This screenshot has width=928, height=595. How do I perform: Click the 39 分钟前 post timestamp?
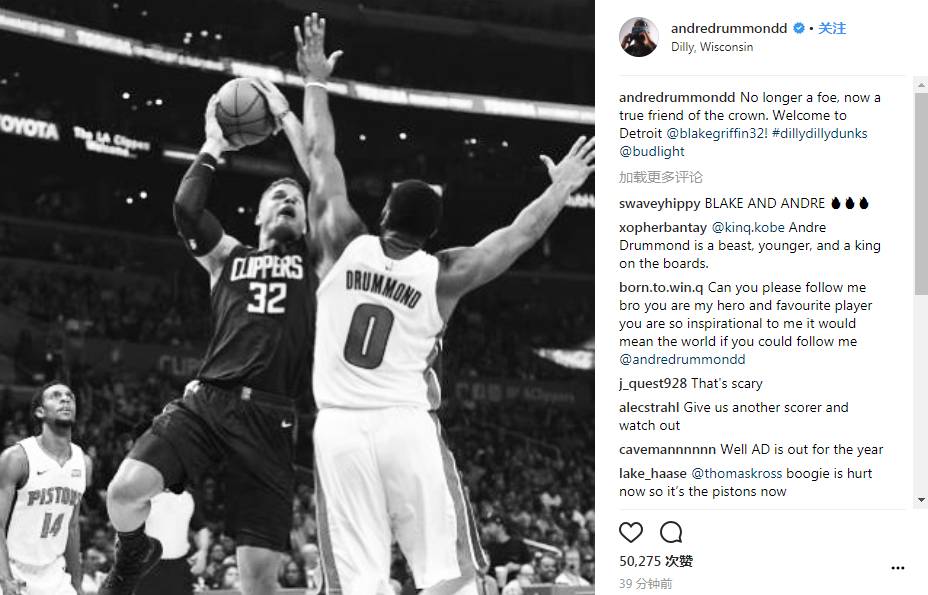point(646,584)
